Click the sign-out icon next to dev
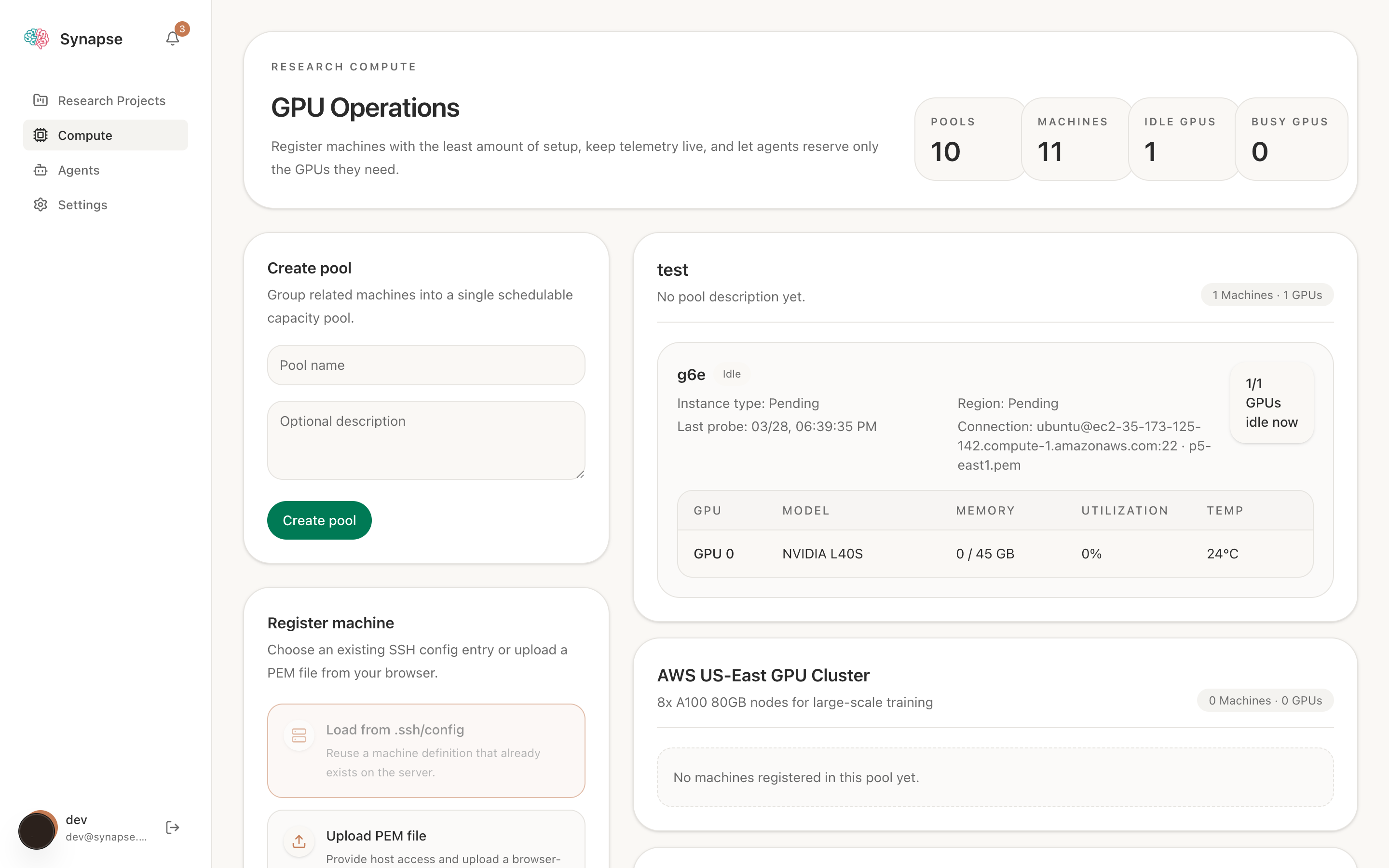 172,827
